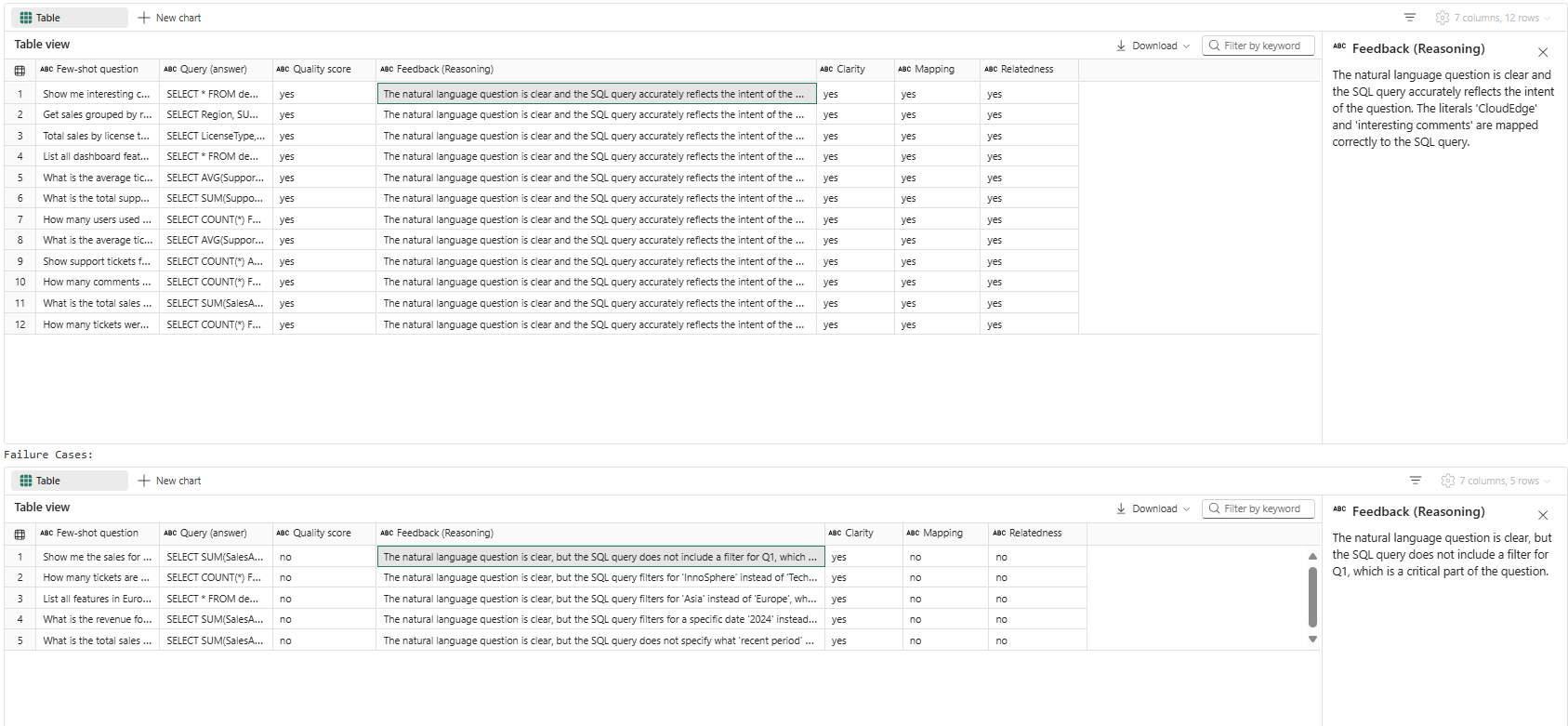The height and width of the screenshot is (726, 1568).
Task: Select Few-shot question header in Failure Cases
Action: (x=98, y=534)
